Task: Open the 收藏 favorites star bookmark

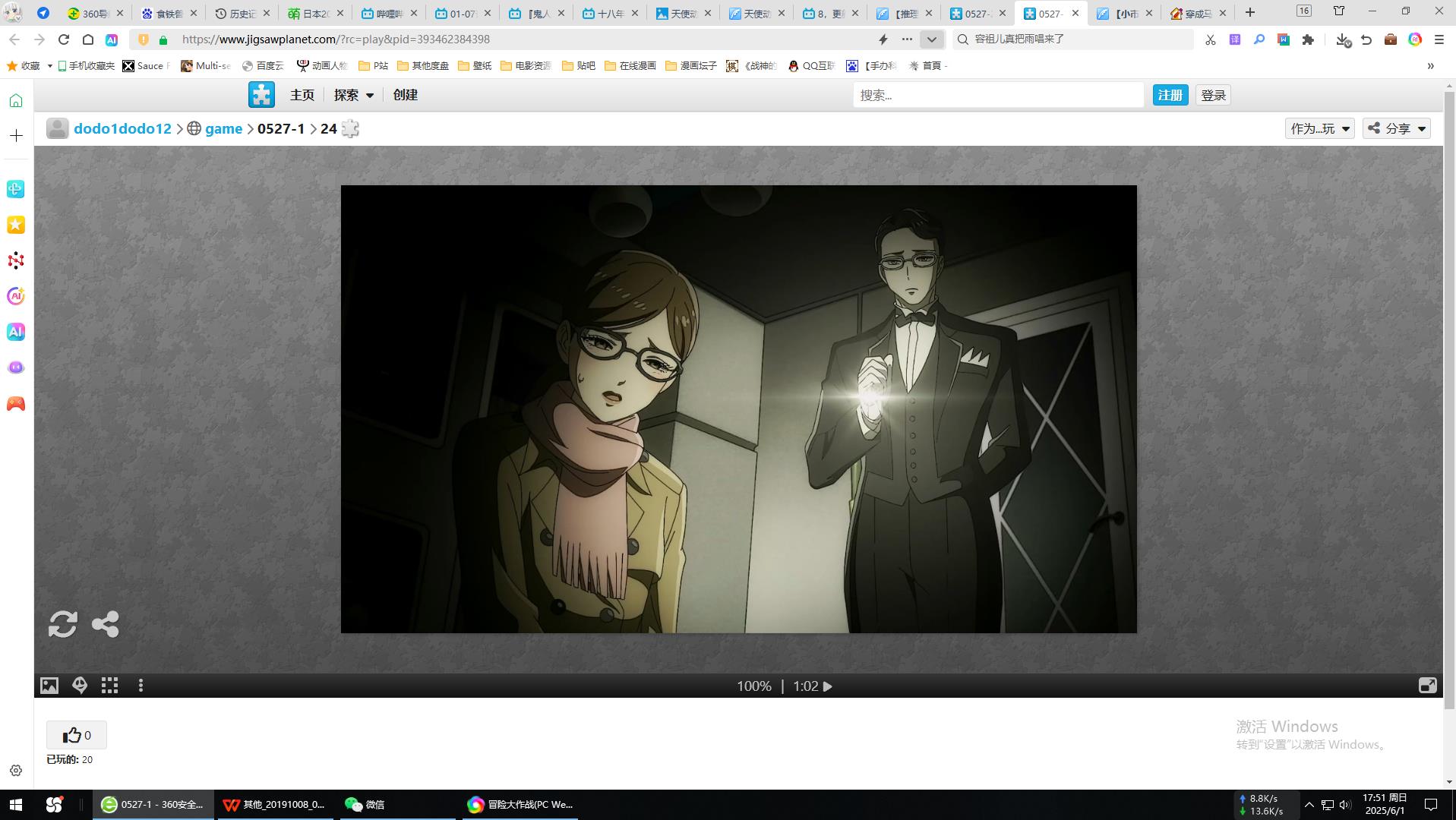Action: pyautogui.click(x=24, y=66)
